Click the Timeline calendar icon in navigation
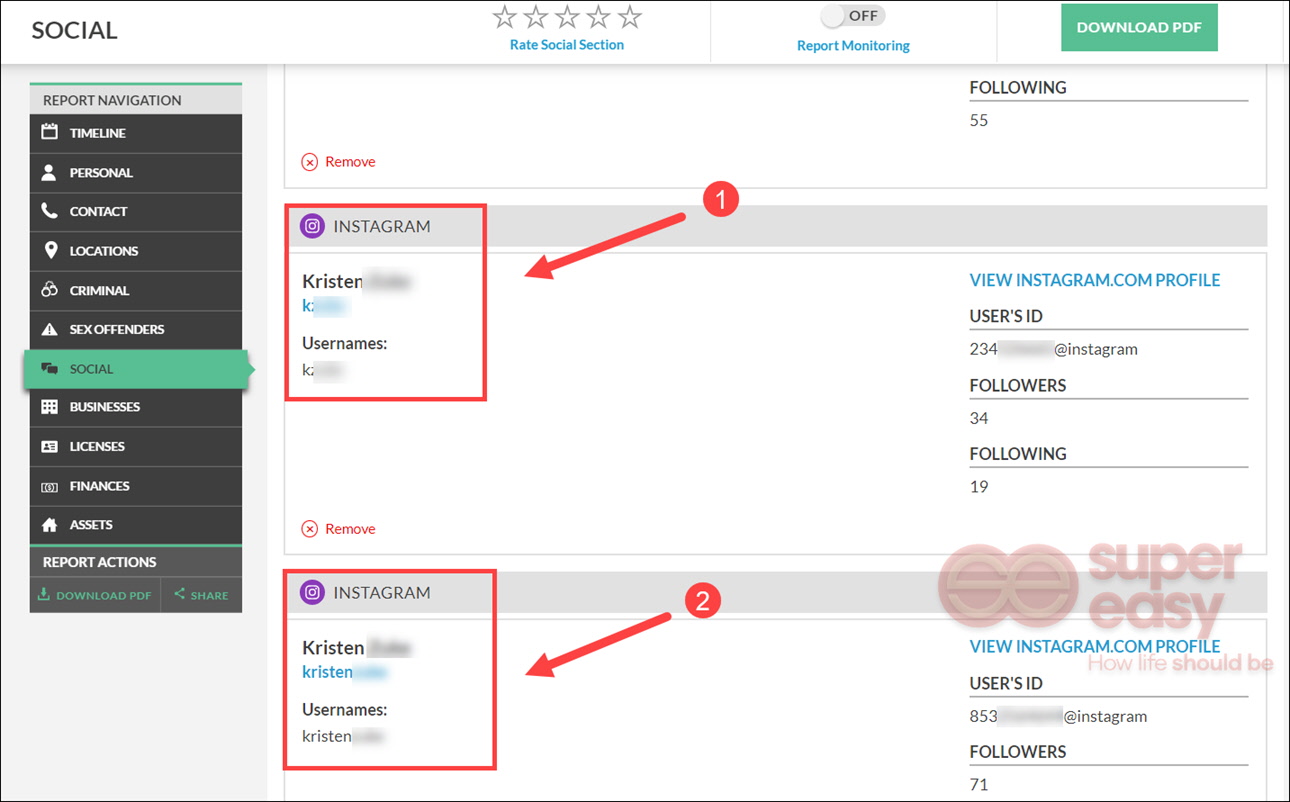This screenshot has height=802, width=1290. pyautogui.click(x=49, y=132)
